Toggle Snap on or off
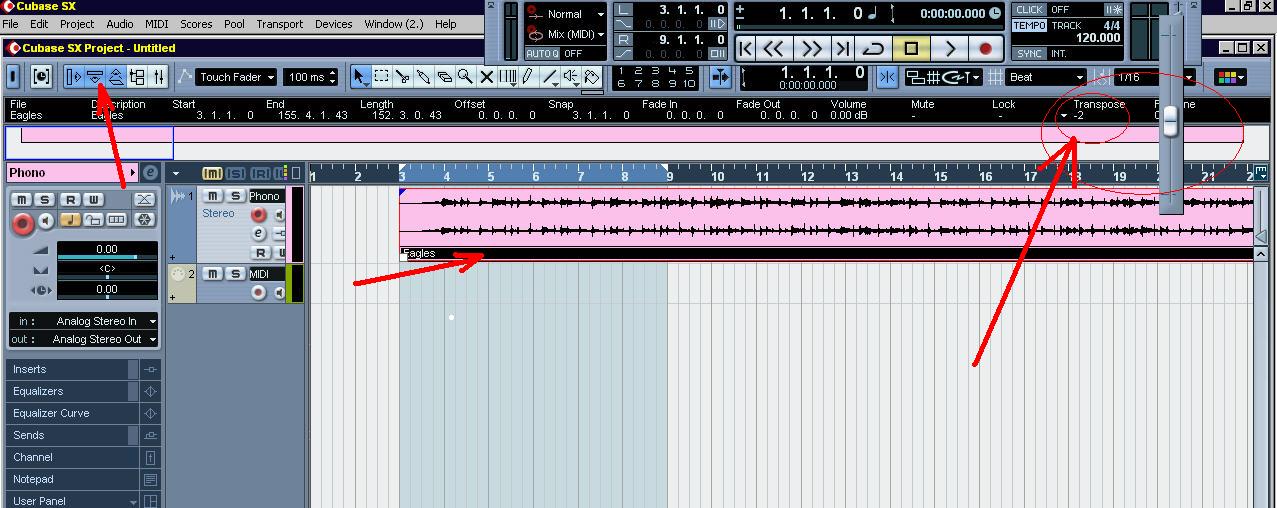1277x508 pixels. click(887, 77)
